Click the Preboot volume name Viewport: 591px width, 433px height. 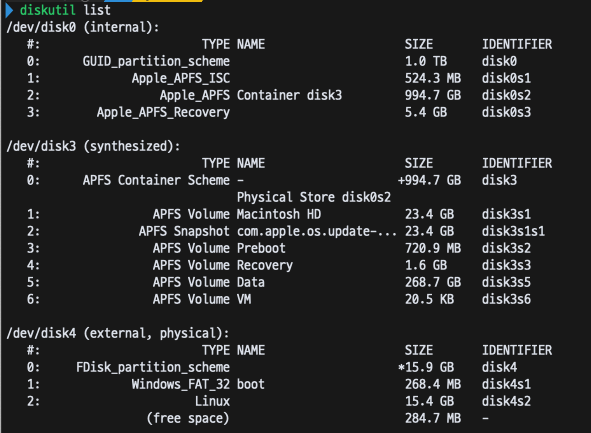pos(261,248)
